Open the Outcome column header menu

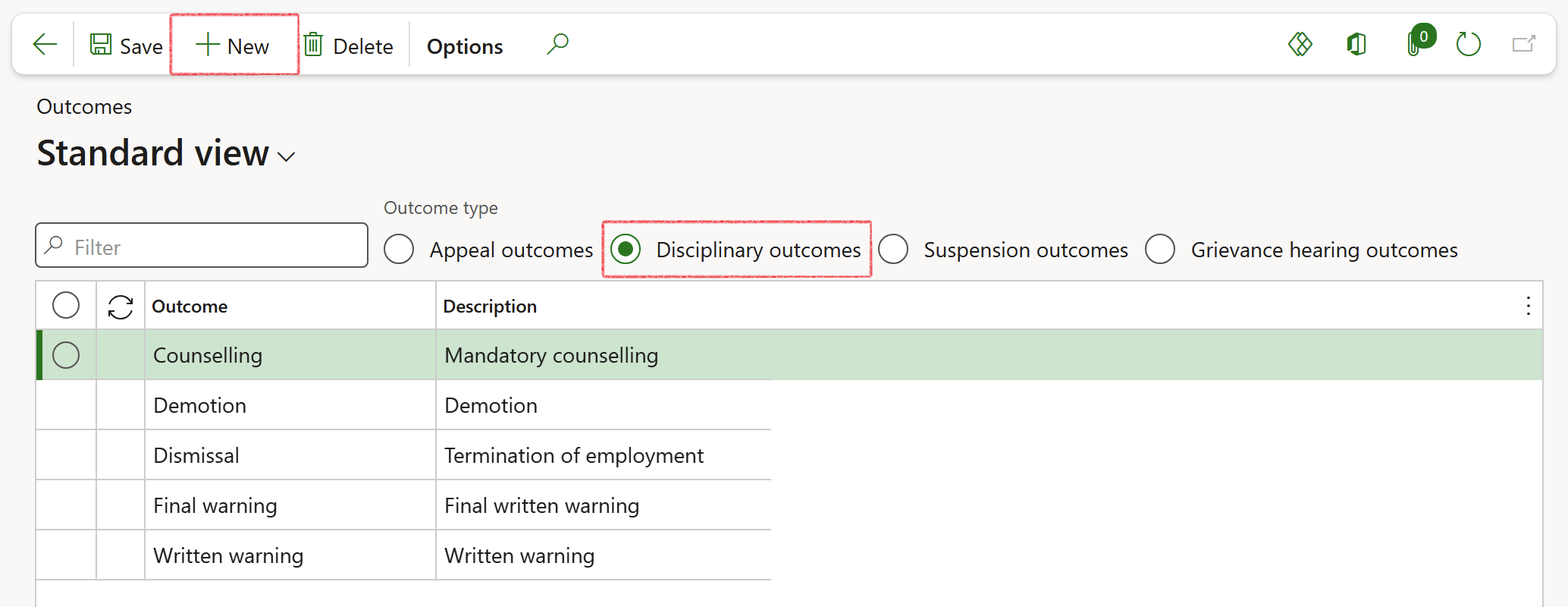tap(190, 307)
